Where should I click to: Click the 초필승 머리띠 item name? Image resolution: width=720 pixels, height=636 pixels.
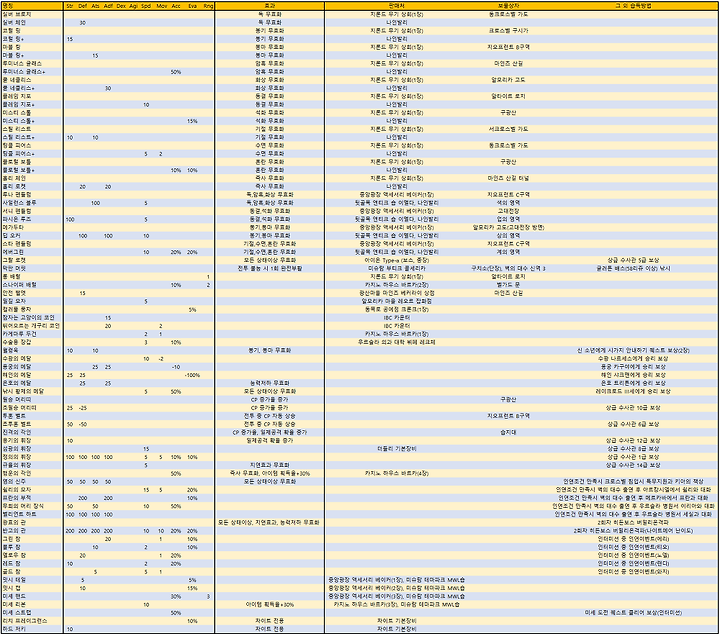click(20, 408)
